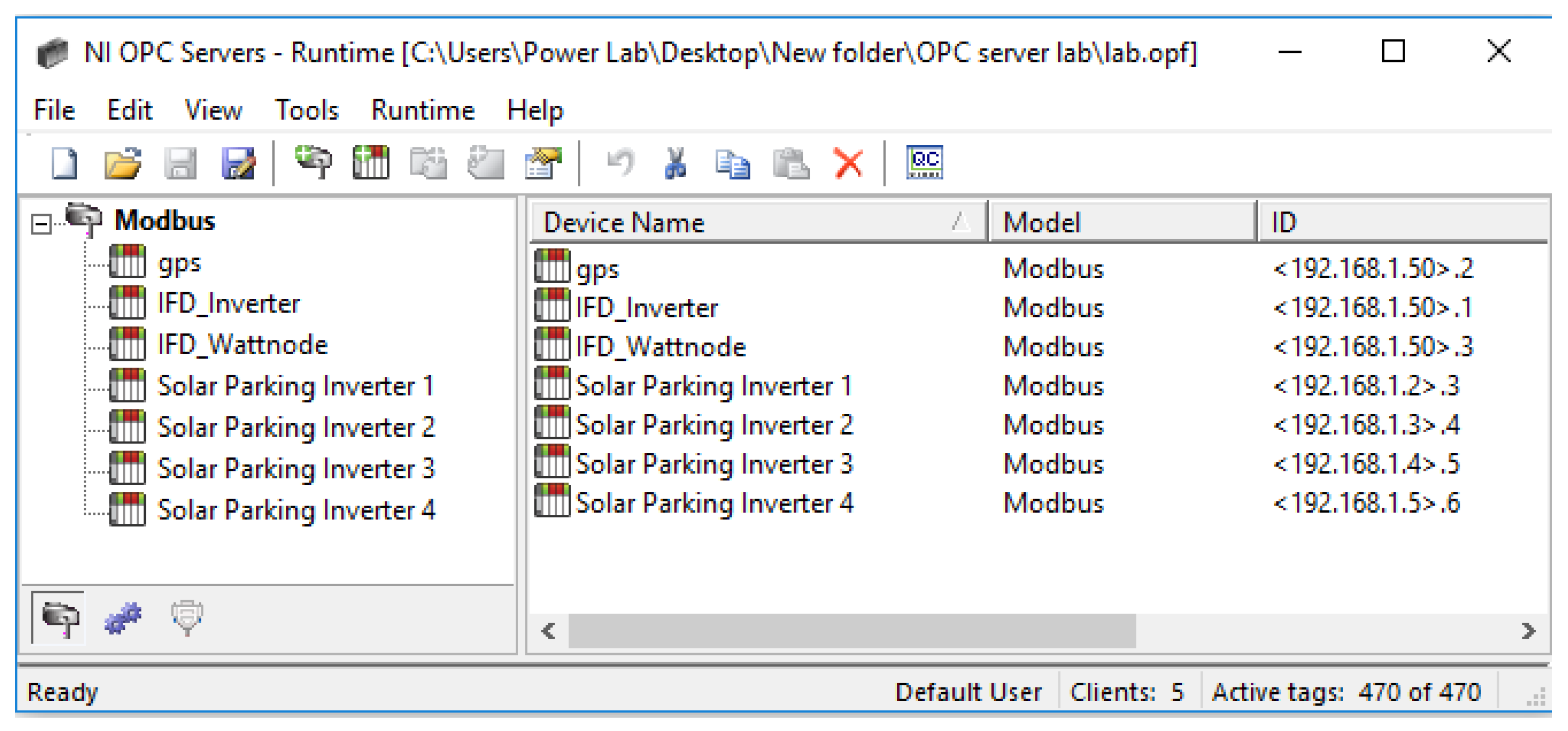1568x731 pixels.
Task: Click the New Channel toolbar icon
Action: [x=313, y=163]
